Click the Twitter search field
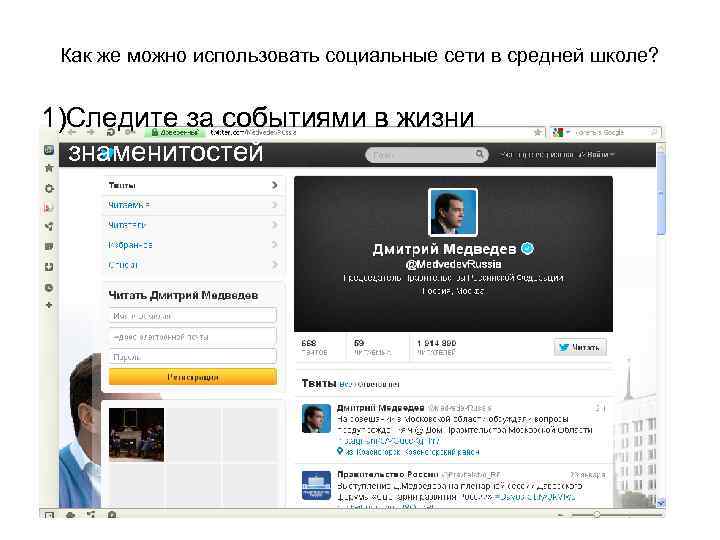 [426, 155]
